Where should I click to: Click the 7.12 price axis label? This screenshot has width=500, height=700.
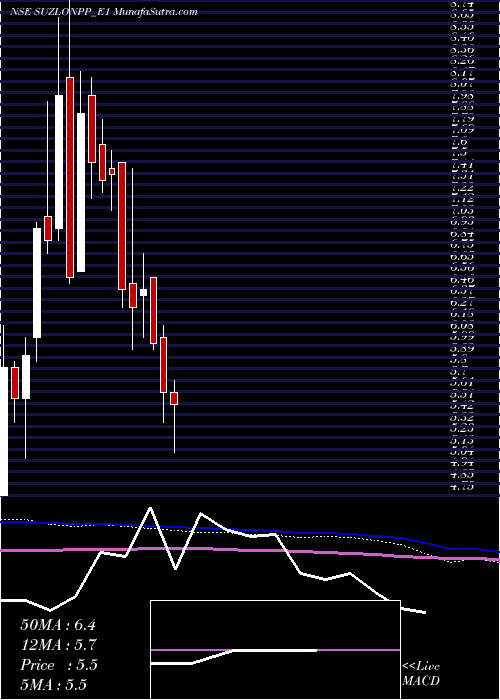point(462,199)
